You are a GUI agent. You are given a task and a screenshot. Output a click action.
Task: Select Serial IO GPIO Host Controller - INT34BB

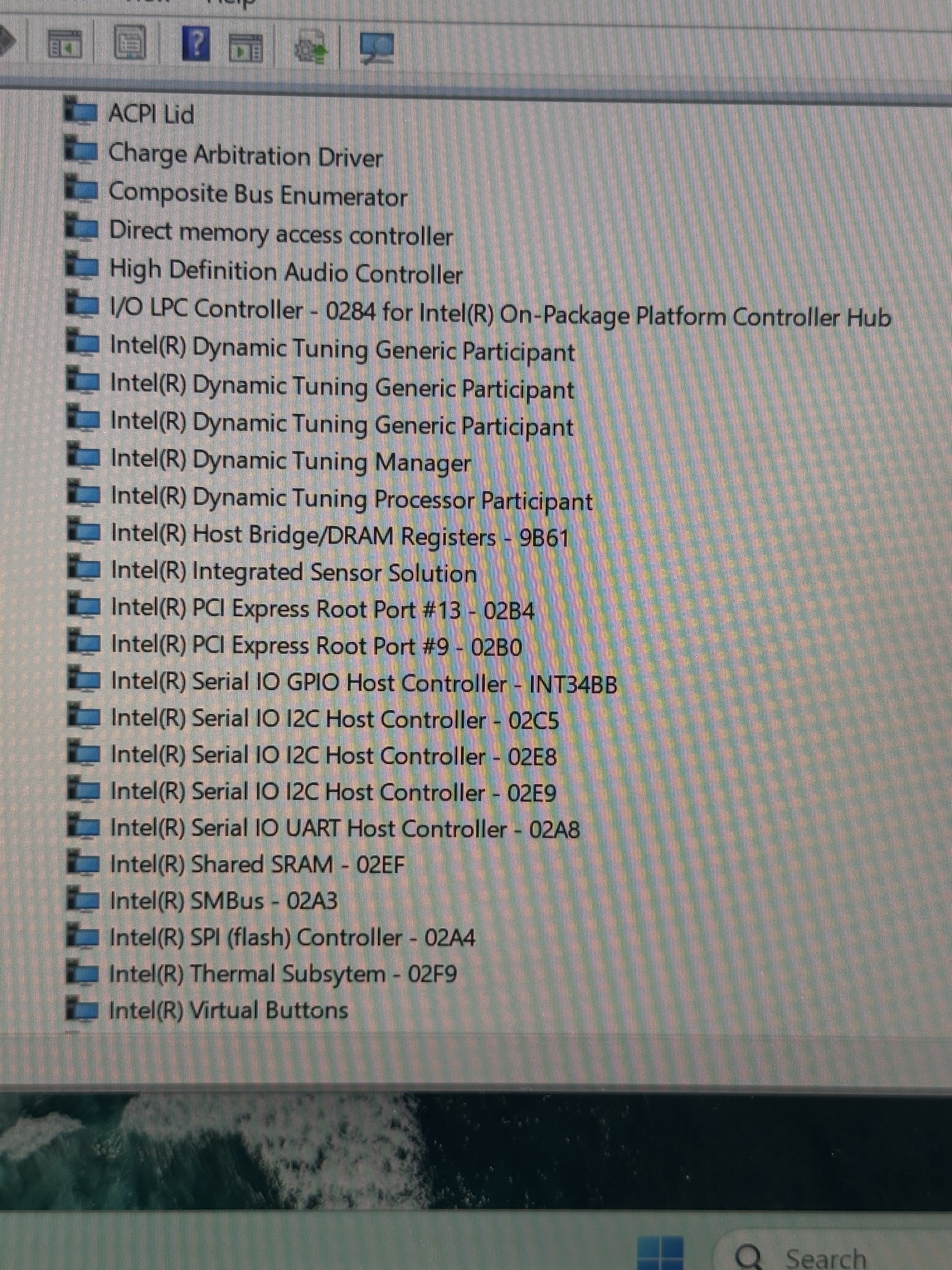click(363, 683)
